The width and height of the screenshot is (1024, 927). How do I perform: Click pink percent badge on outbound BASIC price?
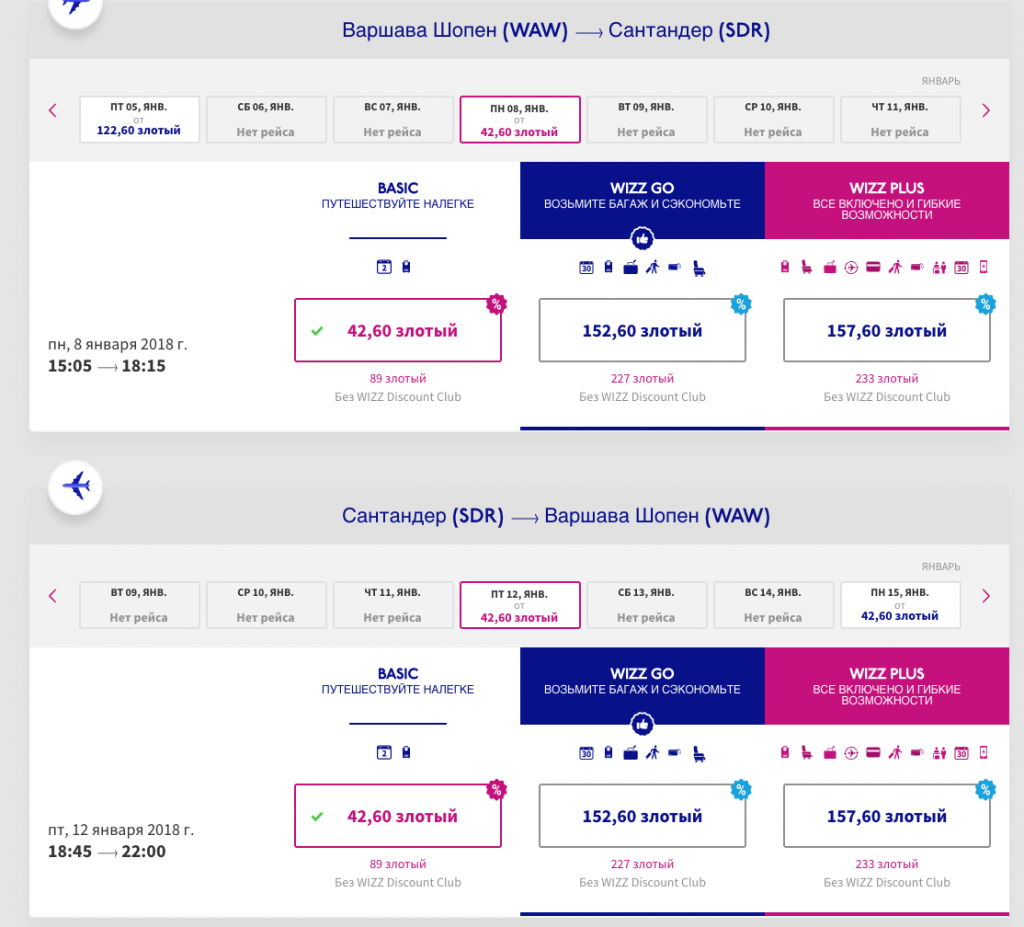tap(495, 303)
